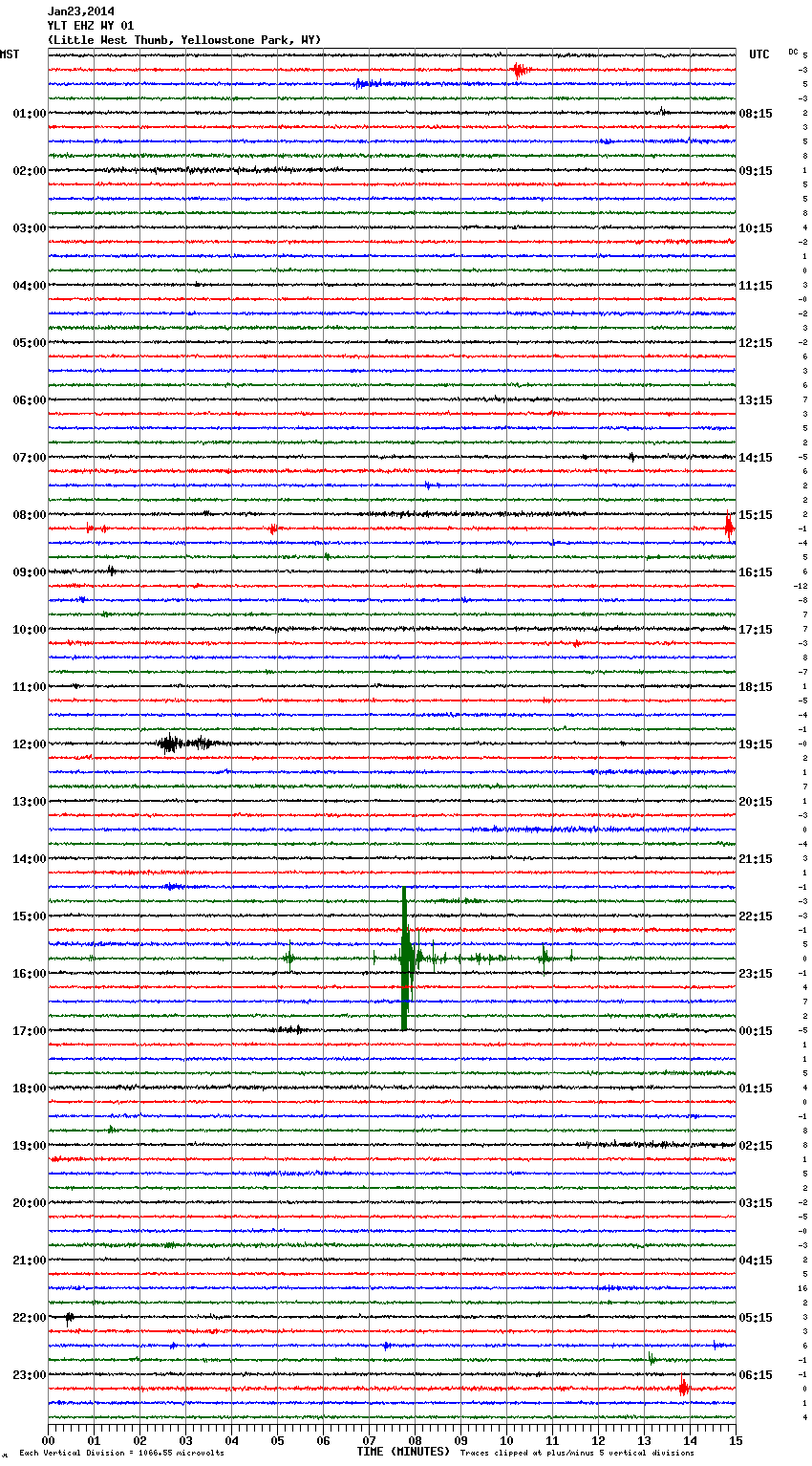Screen dimensions: 812x1466
Task: Click the date header Jan23,2014
Action: click(81, 11)
